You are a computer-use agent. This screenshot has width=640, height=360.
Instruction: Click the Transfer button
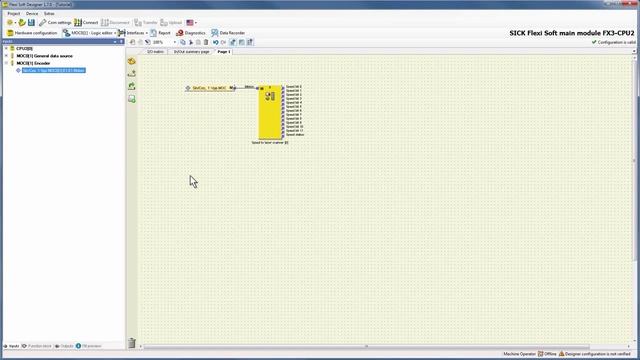point(146,22)
